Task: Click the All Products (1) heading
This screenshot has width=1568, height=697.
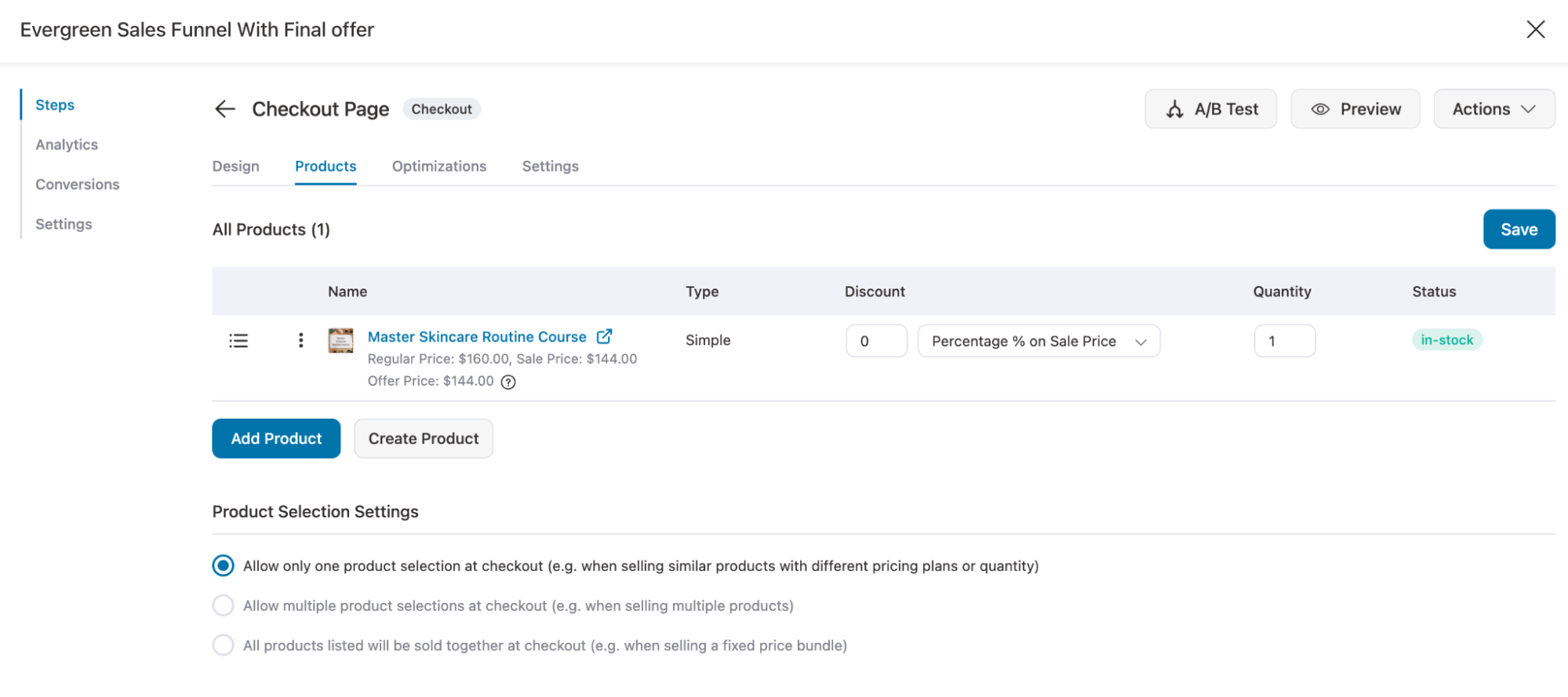Action: (x=271, y=230)
